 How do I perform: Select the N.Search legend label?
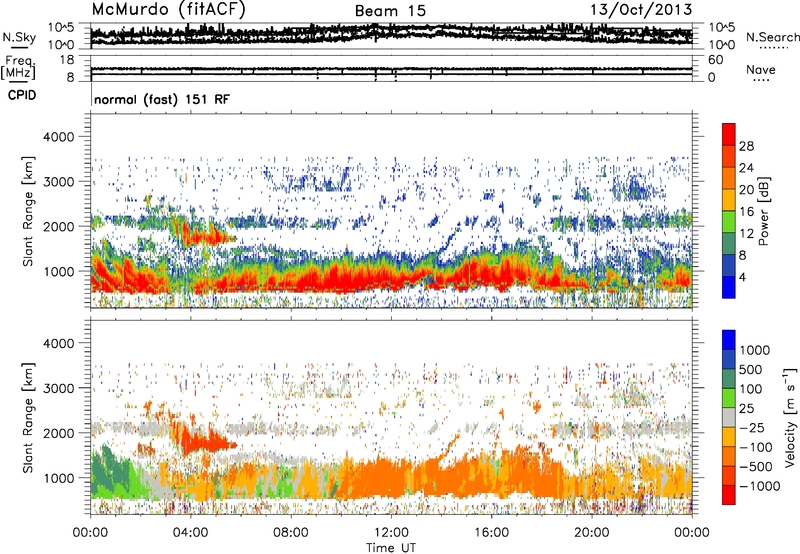click(772, 37)
